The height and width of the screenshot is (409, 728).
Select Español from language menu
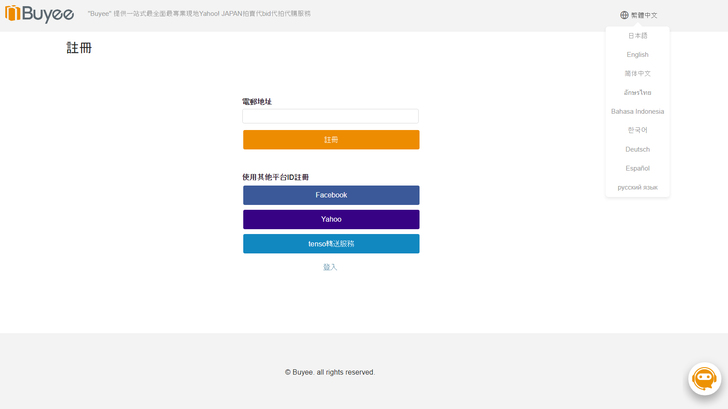[637, 168]
